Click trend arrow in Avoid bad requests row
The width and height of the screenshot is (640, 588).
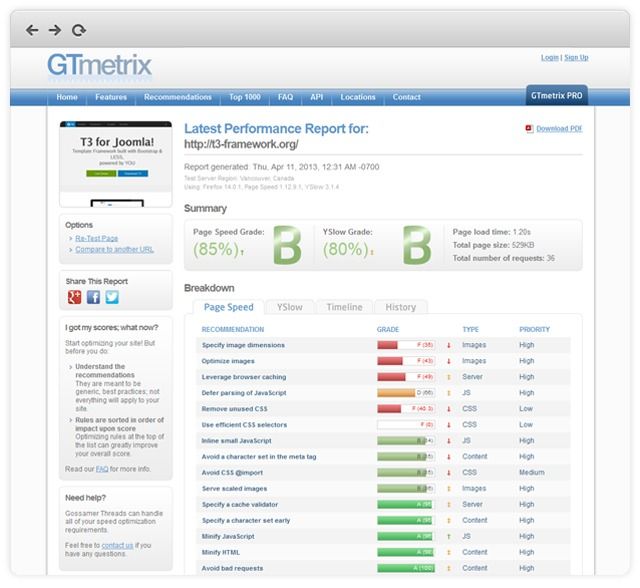pos(449,568)
